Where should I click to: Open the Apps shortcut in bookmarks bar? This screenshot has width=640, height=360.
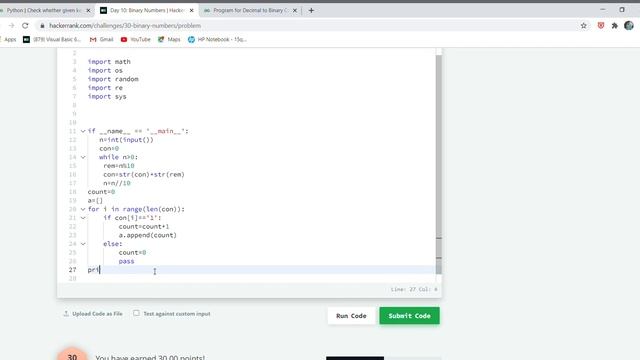pos(8,40)
